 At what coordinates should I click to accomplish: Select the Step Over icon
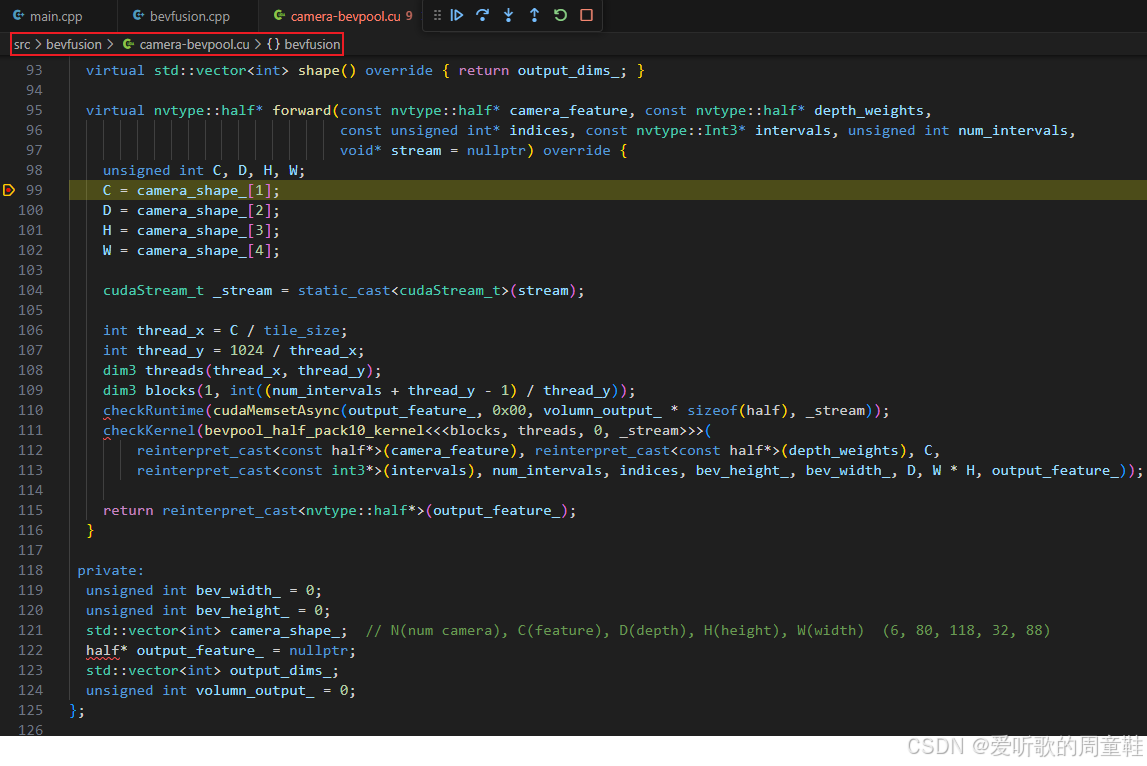point(483,15)
